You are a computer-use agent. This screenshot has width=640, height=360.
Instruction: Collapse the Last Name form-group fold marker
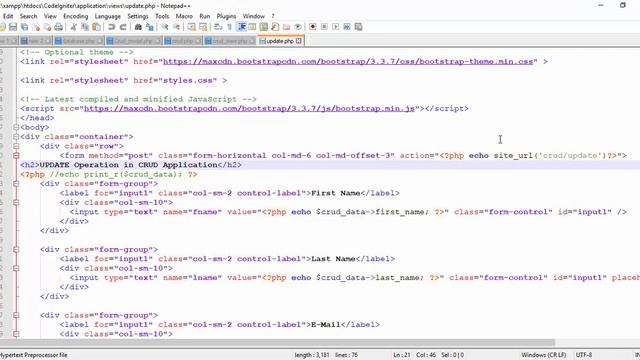16,249
